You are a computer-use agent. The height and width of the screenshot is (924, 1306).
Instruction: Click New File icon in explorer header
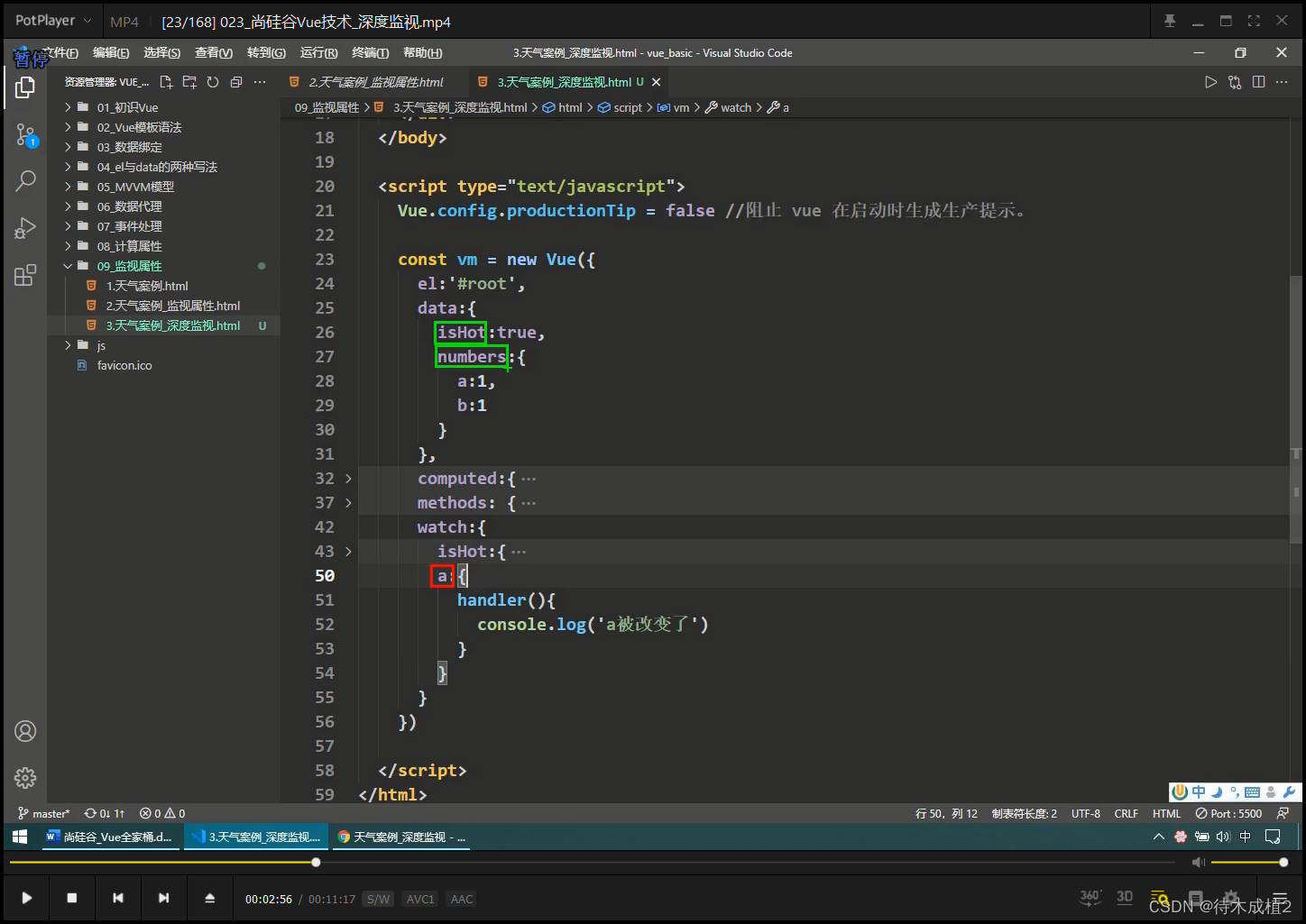(x=166, y=82)
